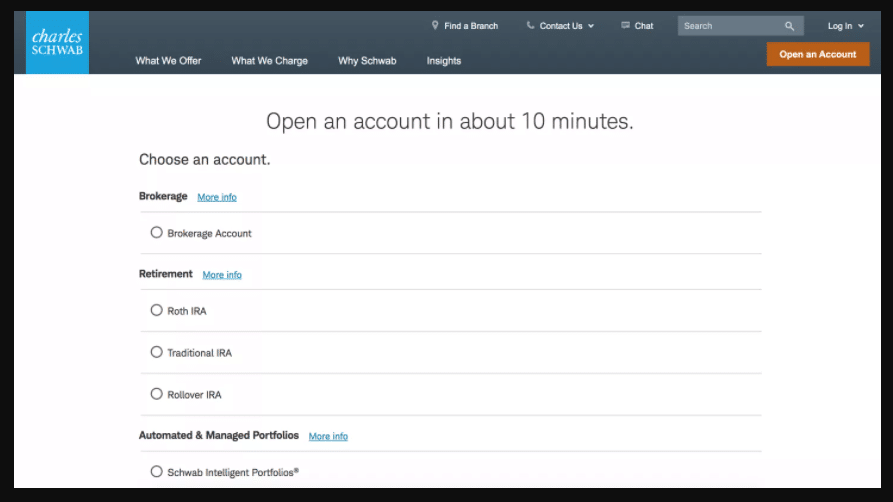Open the Chat link text

coord(644,26)
